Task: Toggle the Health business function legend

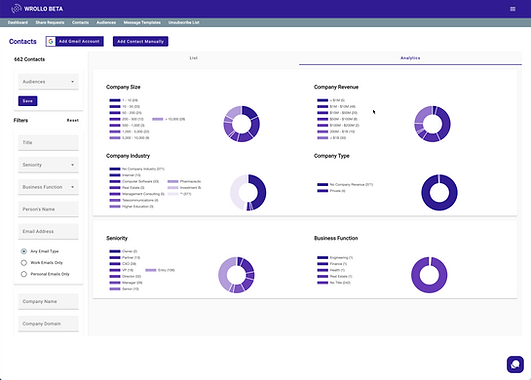Action: click(x=331, y=270)
